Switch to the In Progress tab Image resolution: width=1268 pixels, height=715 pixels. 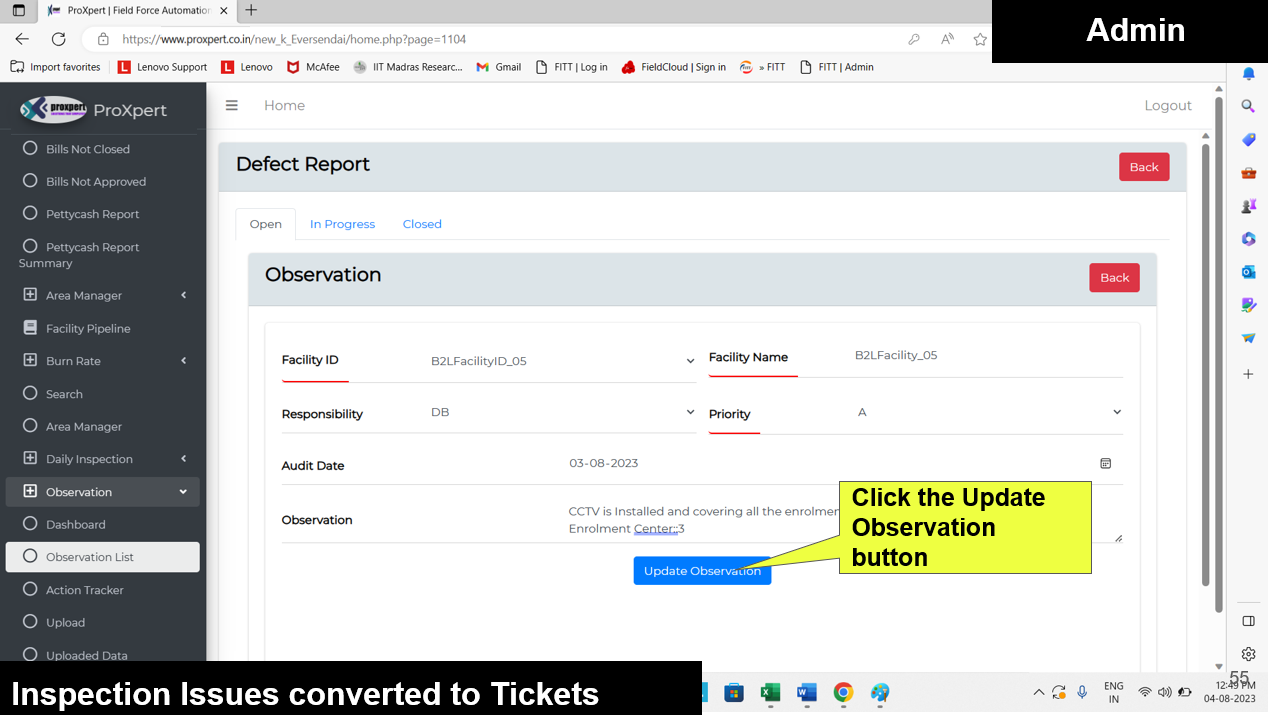[342, 224]
